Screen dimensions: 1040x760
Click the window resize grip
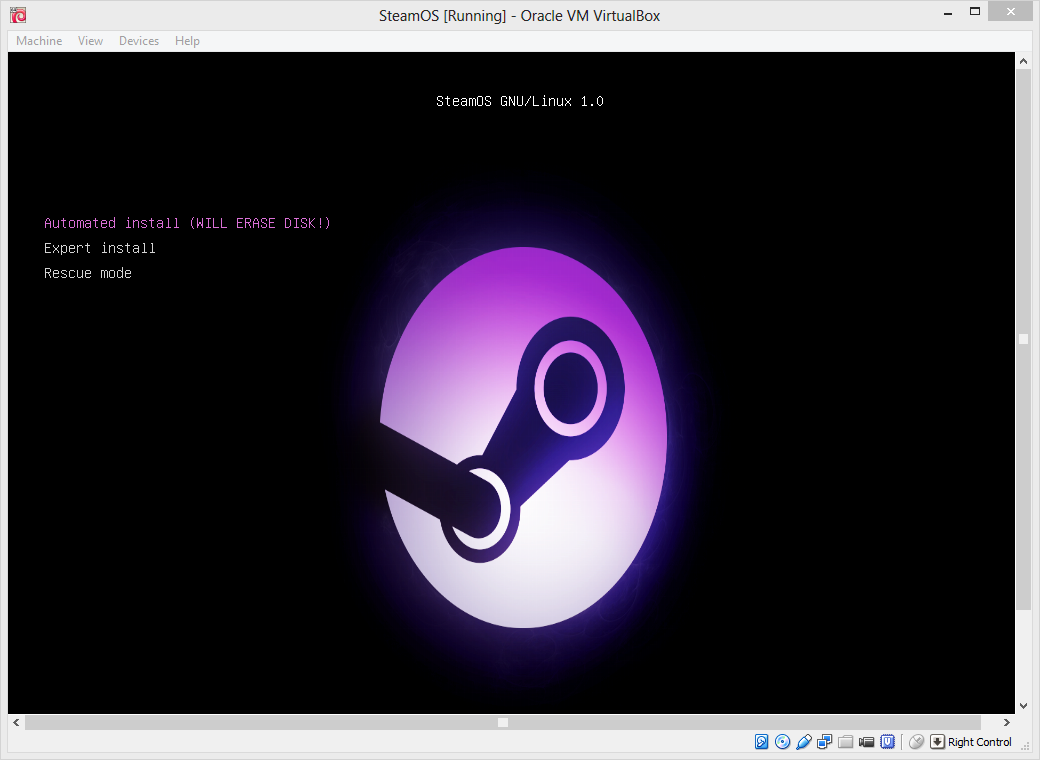[1025, 746]
